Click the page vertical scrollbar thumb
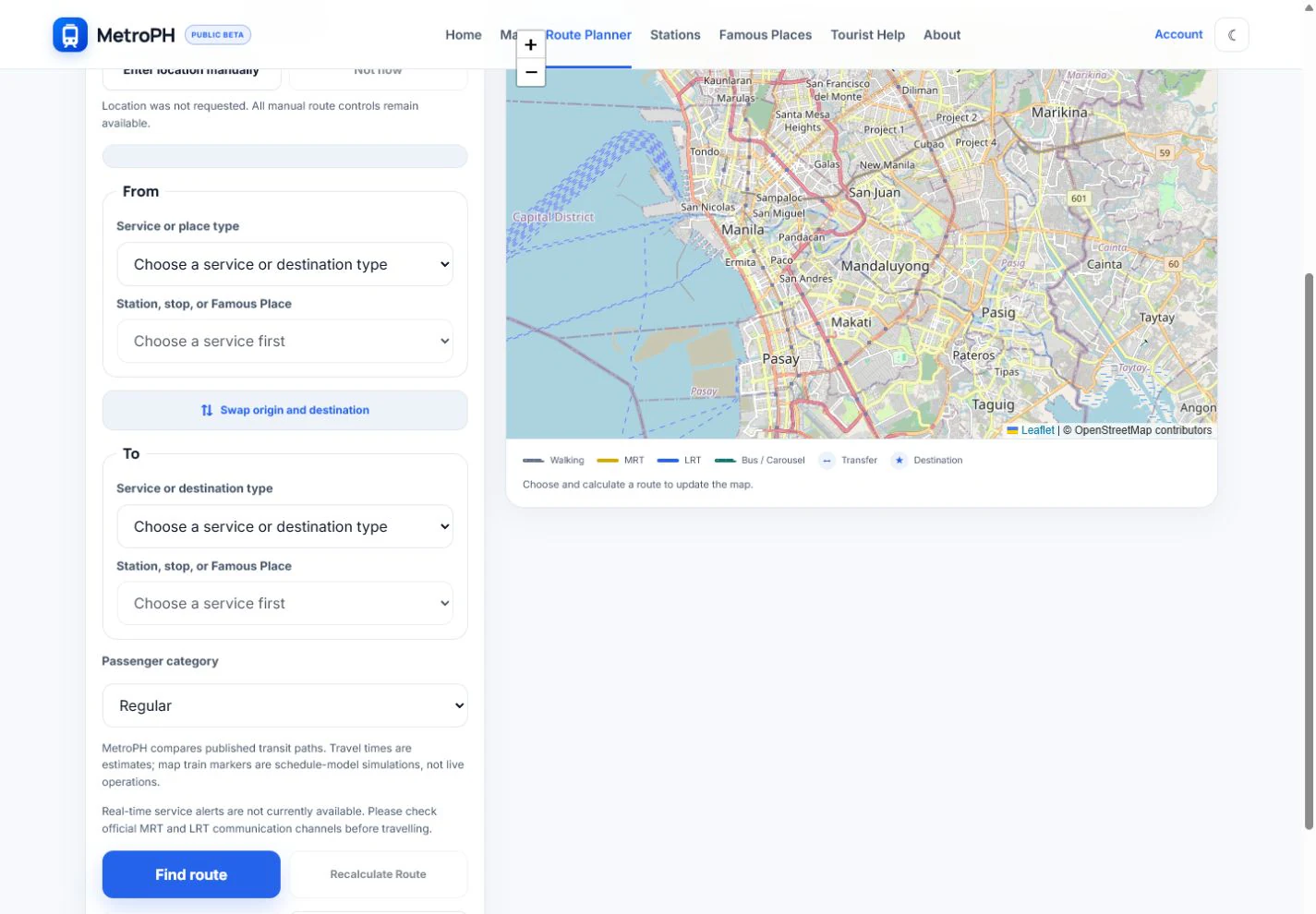Viewport: 1316px width, 914px height. (x=1309, y=551)
